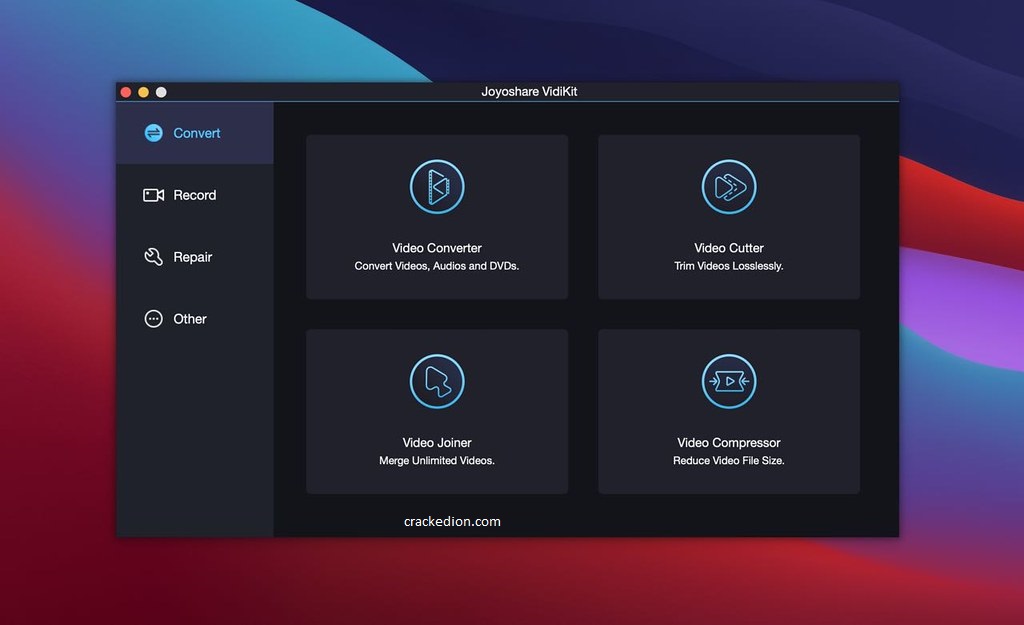
Task: Click the Convert sidebar icon
Action: (153, 133)
